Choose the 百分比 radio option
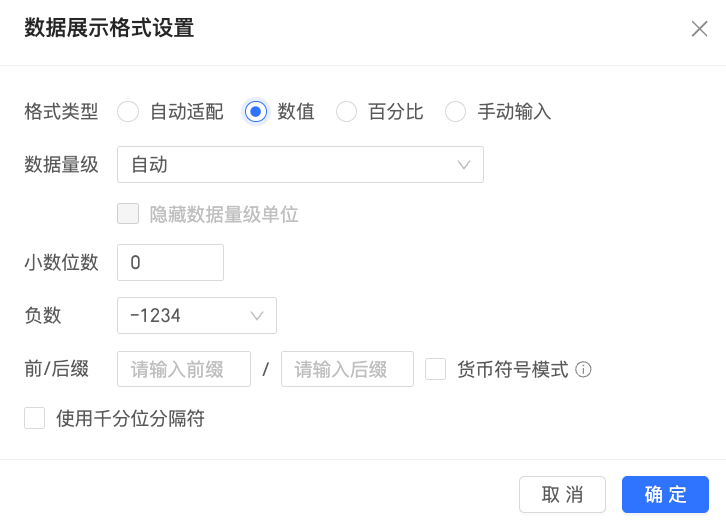Viewport: 726px width, 530px height. click(x=346, y=112)
